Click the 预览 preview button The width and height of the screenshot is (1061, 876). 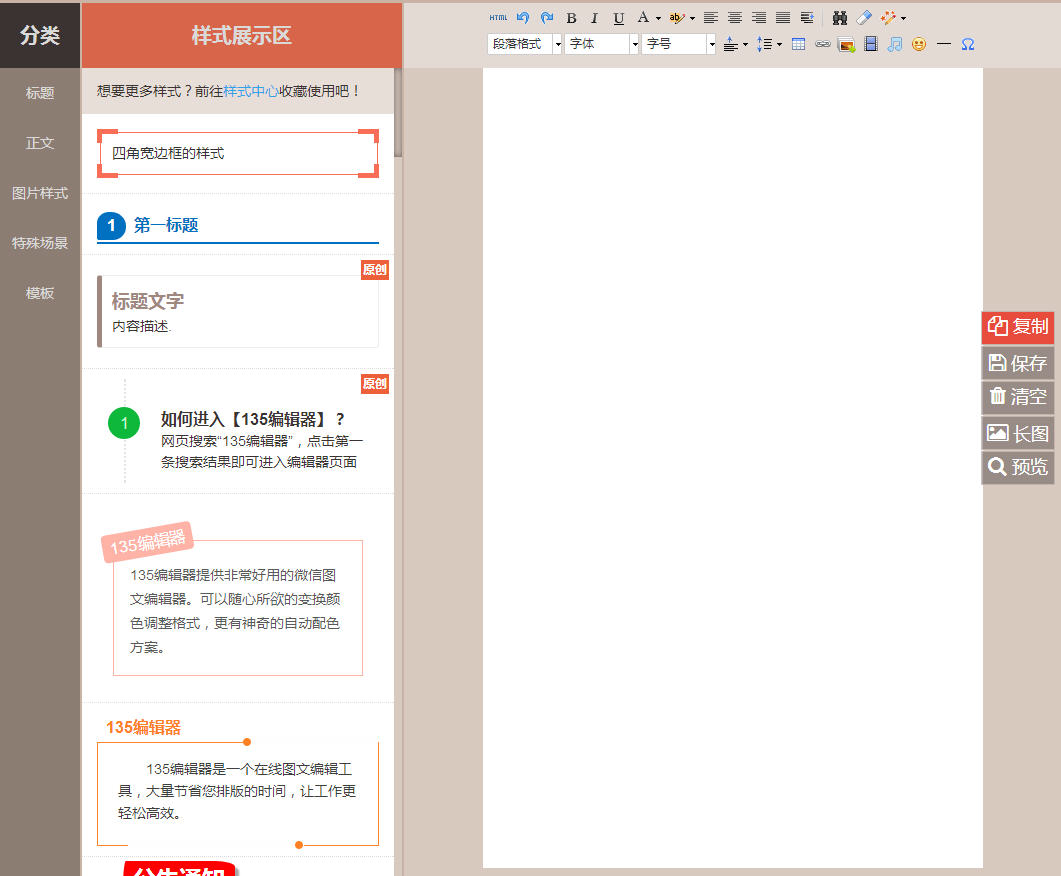[1017, 467]
